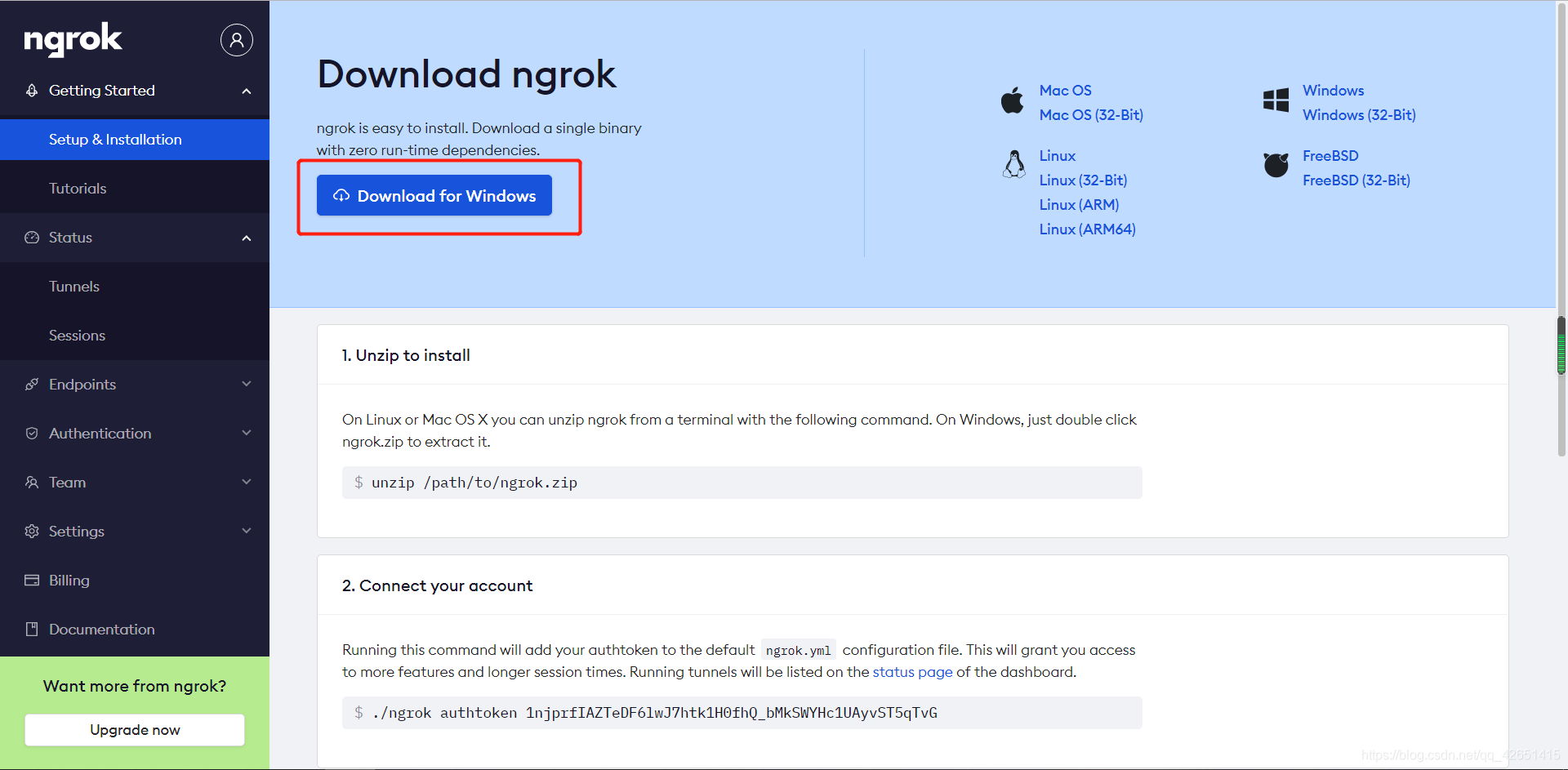Click the Windows logo icon
Image resolution: width=1568 pixels, height=770 pixels.
[1276, 100]
